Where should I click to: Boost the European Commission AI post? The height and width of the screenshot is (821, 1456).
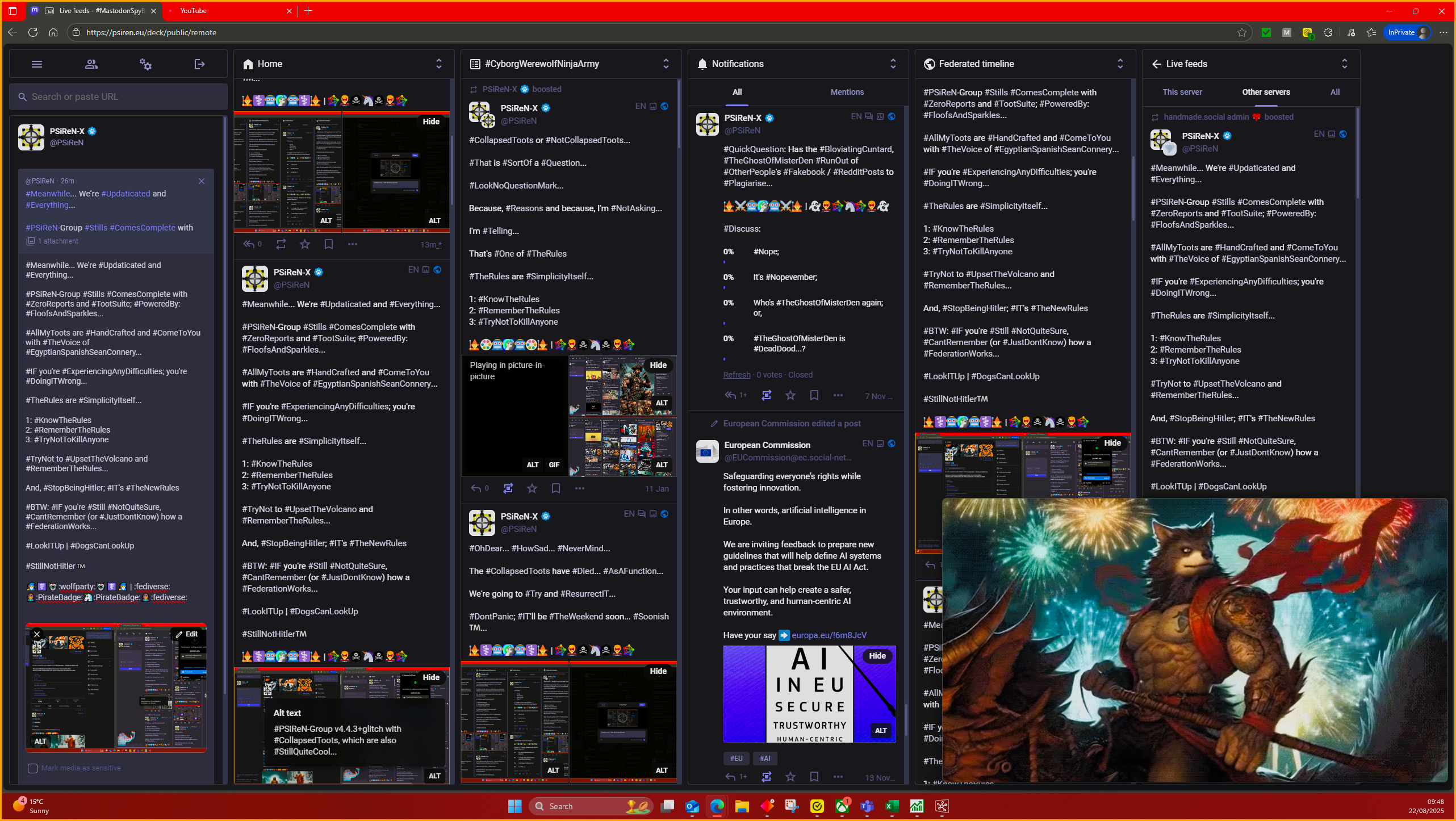tap(766, 777)
